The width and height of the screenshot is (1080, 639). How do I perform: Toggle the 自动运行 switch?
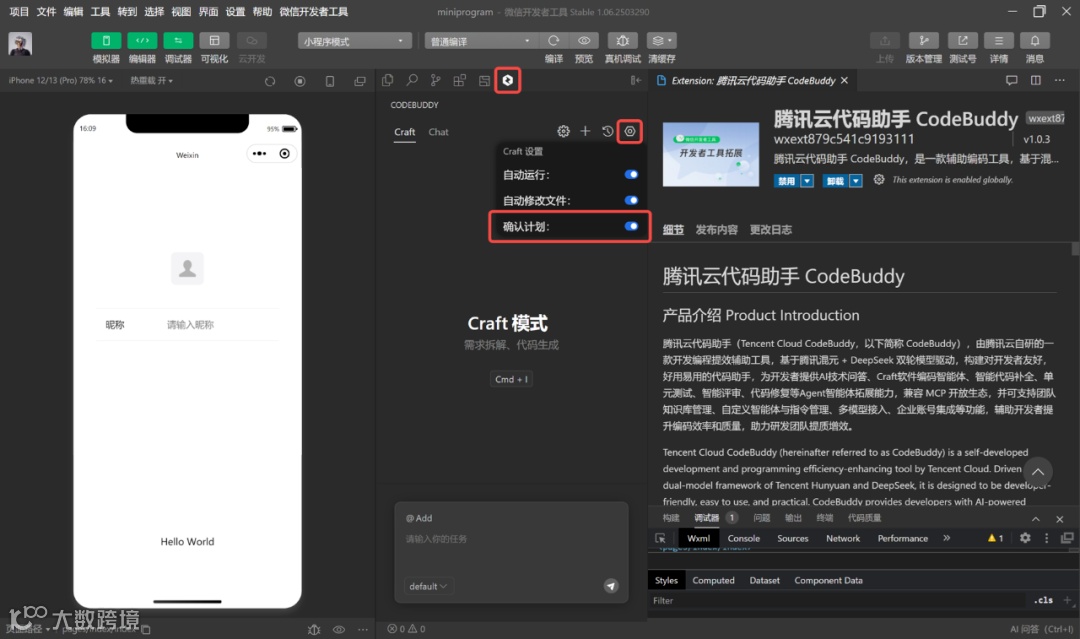coord(631,175)
